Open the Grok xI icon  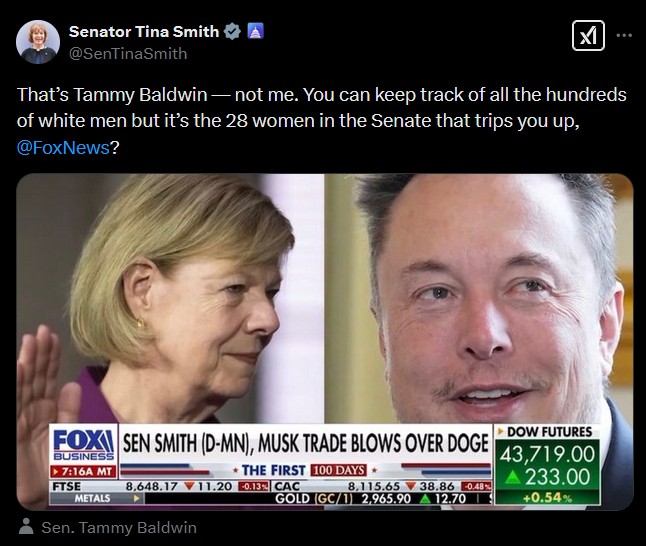(588, 36)
